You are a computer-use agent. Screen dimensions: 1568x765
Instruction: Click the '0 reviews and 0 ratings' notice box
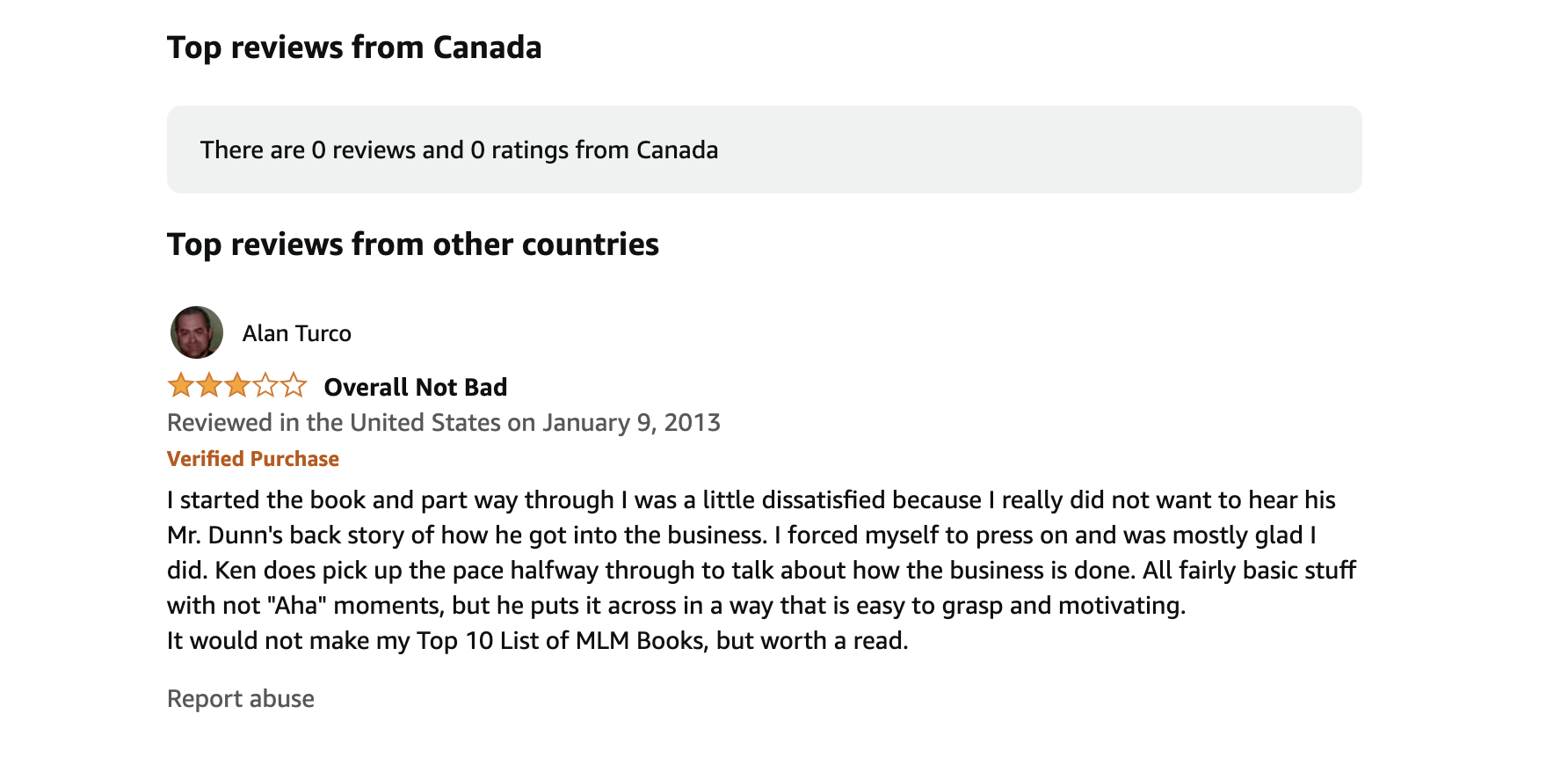pyautogui.click(x=765, y=149)
